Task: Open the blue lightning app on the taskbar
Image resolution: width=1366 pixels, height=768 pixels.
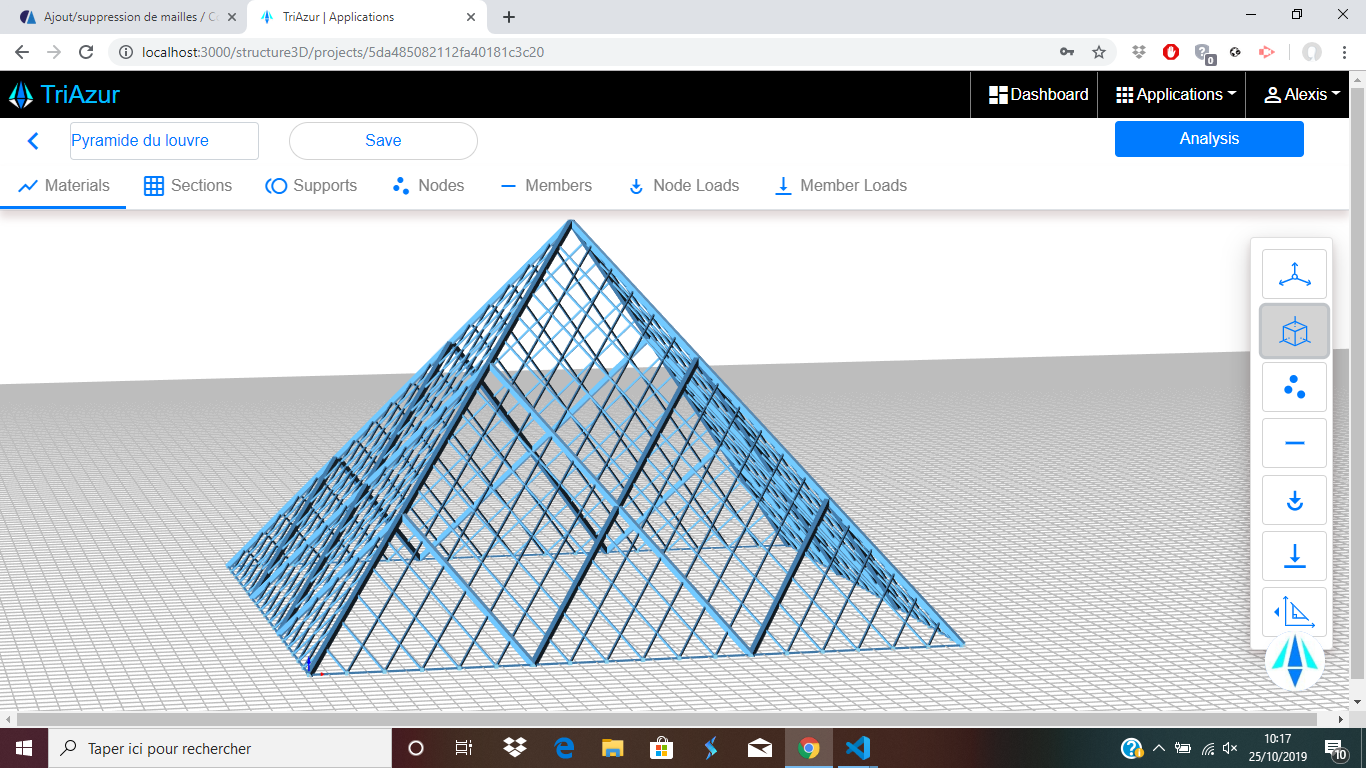Action: [x=711, y=748]
